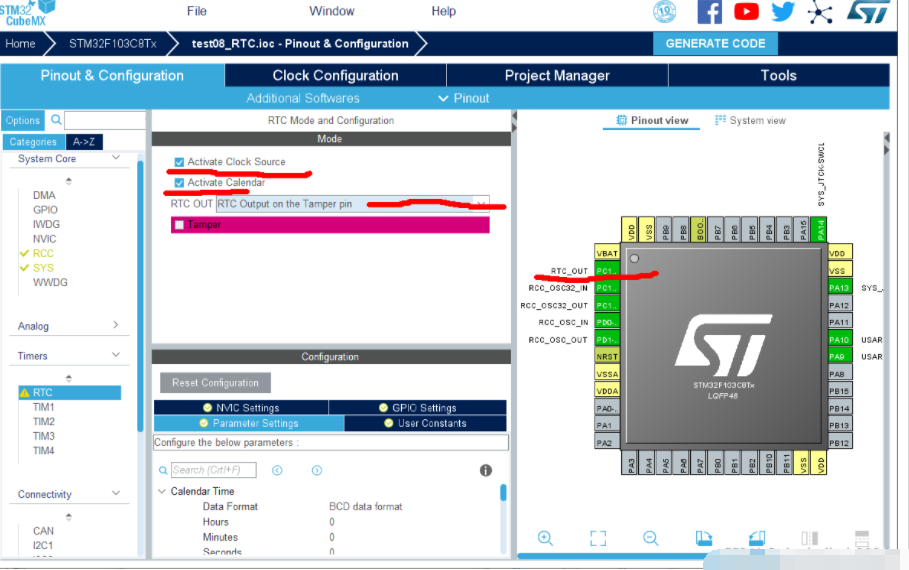
Task: Click the GENERATE CODE button
Action: pyautogui.click(x=715, y=43)
